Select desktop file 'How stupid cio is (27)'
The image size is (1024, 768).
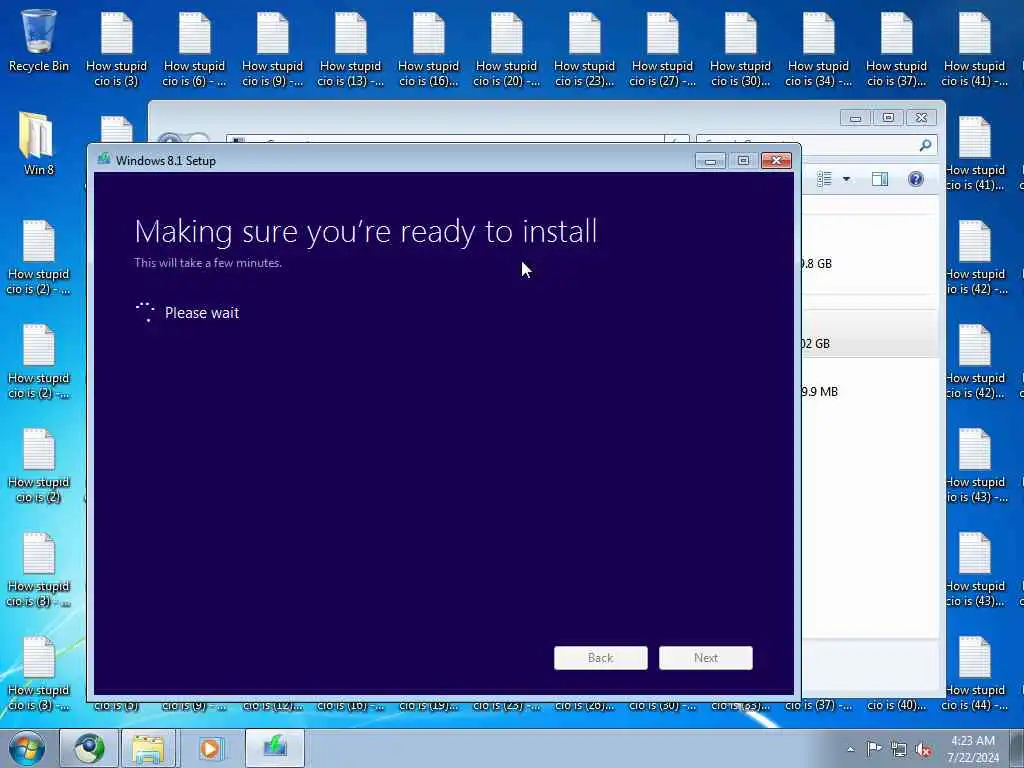coord(663,50)
